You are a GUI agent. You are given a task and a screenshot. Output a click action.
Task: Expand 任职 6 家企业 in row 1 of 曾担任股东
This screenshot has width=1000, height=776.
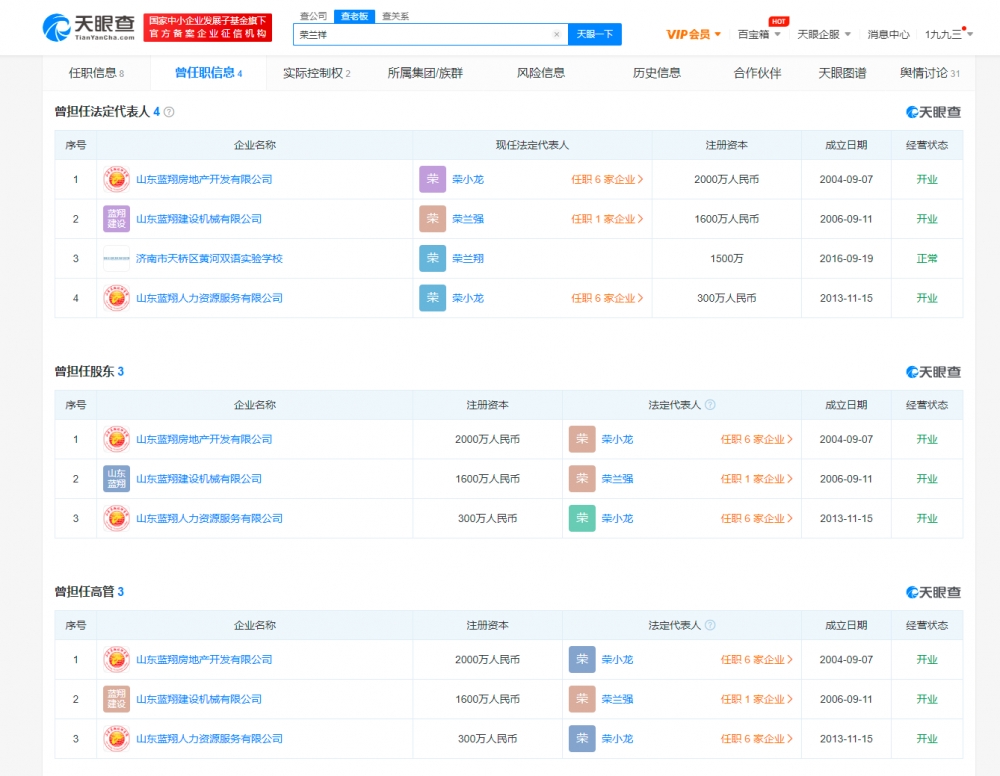757,439
